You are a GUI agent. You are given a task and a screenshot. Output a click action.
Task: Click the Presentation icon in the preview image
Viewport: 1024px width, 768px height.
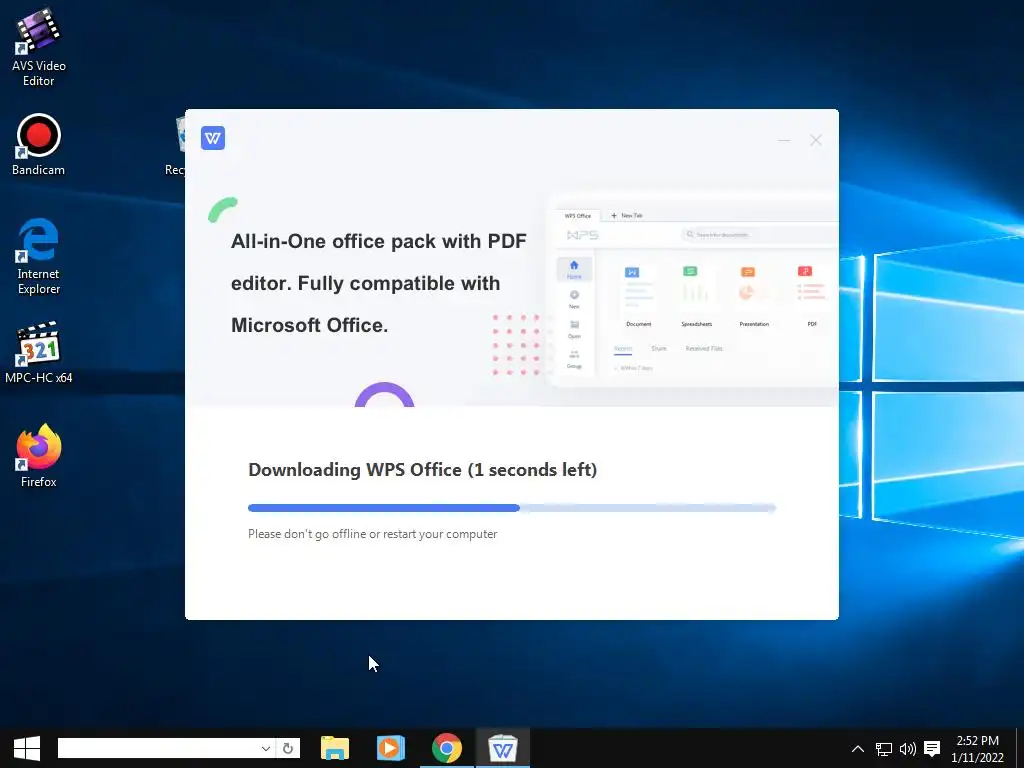tap(754, 287)
